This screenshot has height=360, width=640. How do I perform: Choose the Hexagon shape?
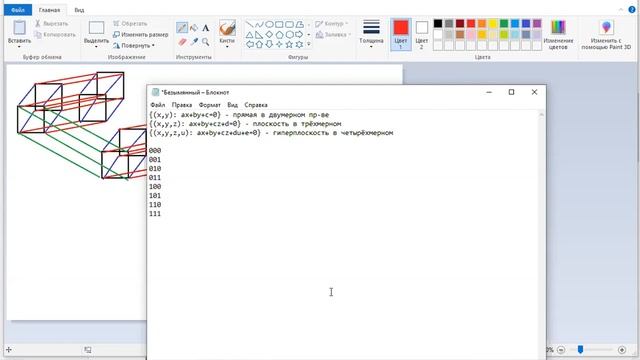(289, 35)
